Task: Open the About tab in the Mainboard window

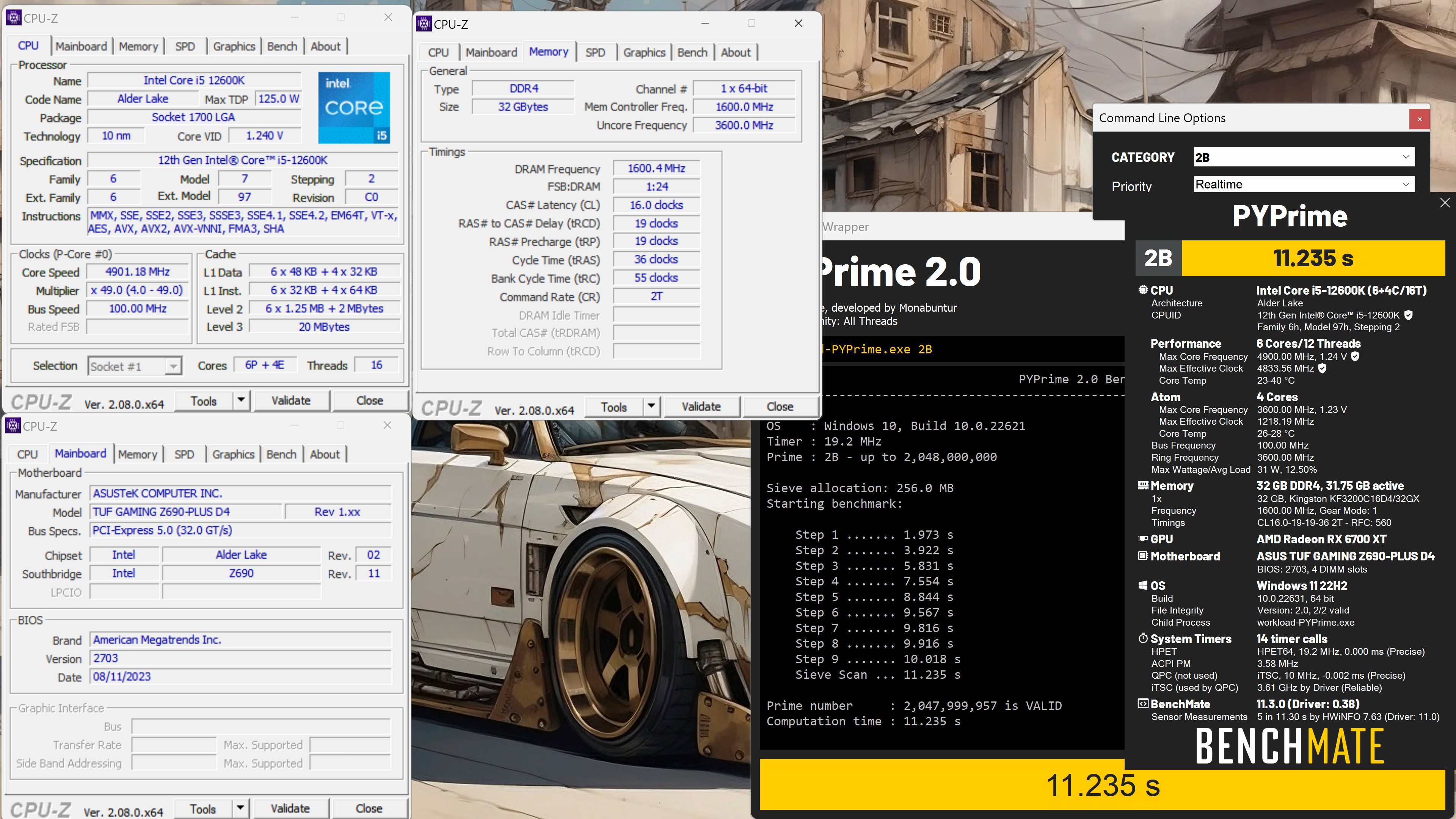Action: click(325, 455)
